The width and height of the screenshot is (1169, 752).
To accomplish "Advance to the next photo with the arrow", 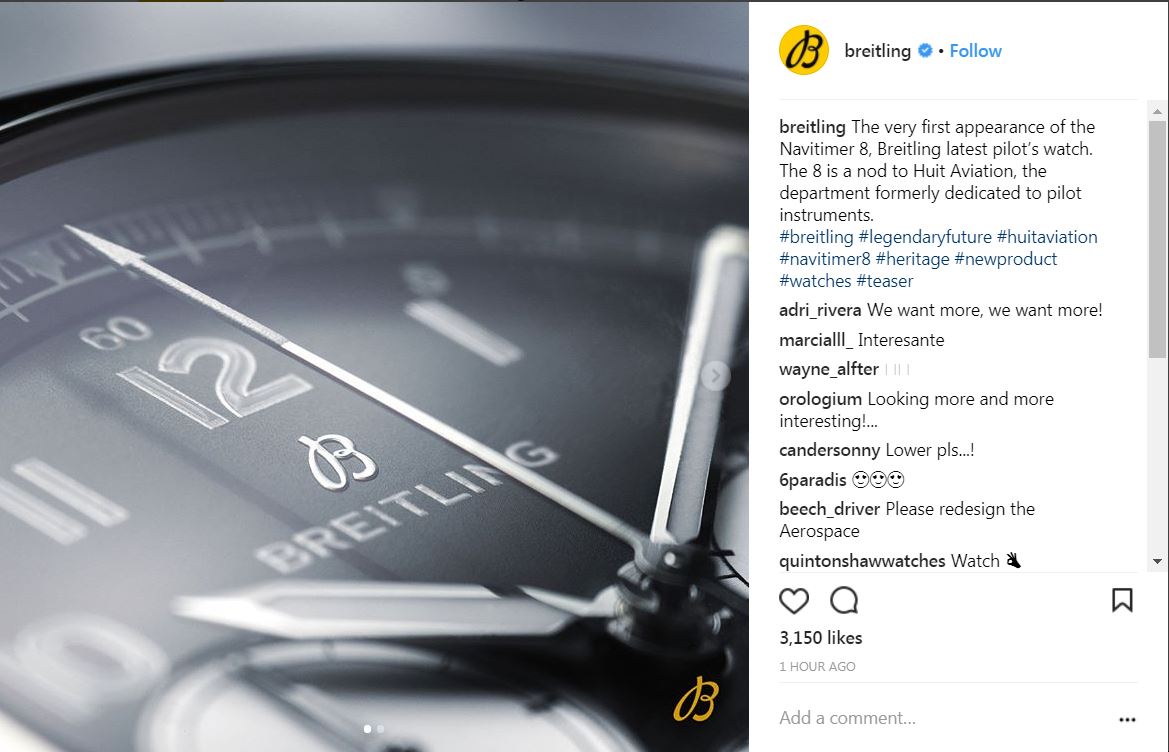I will (x=715, y=376).
